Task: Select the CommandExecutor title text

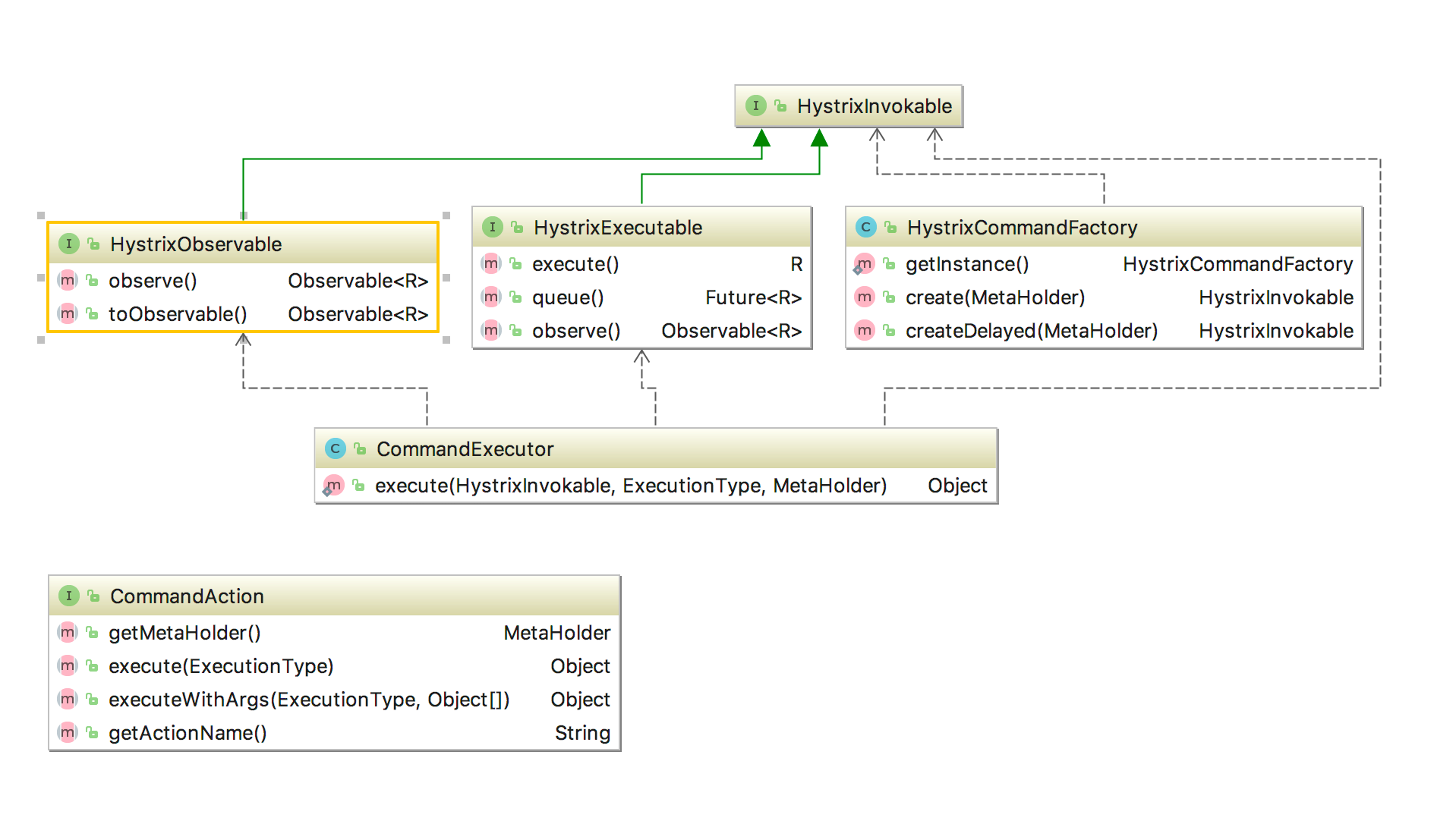Action: (465, 449)
